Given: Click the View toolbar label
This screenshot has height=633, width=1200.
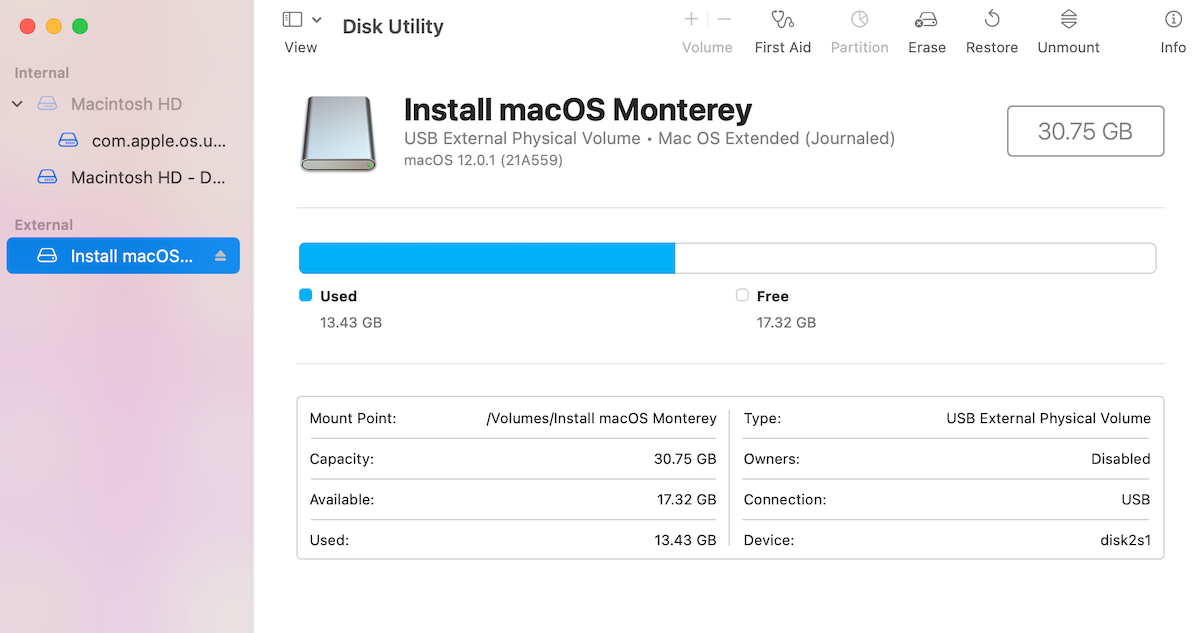Looking at the screenshot, I should tap(300, 47).
